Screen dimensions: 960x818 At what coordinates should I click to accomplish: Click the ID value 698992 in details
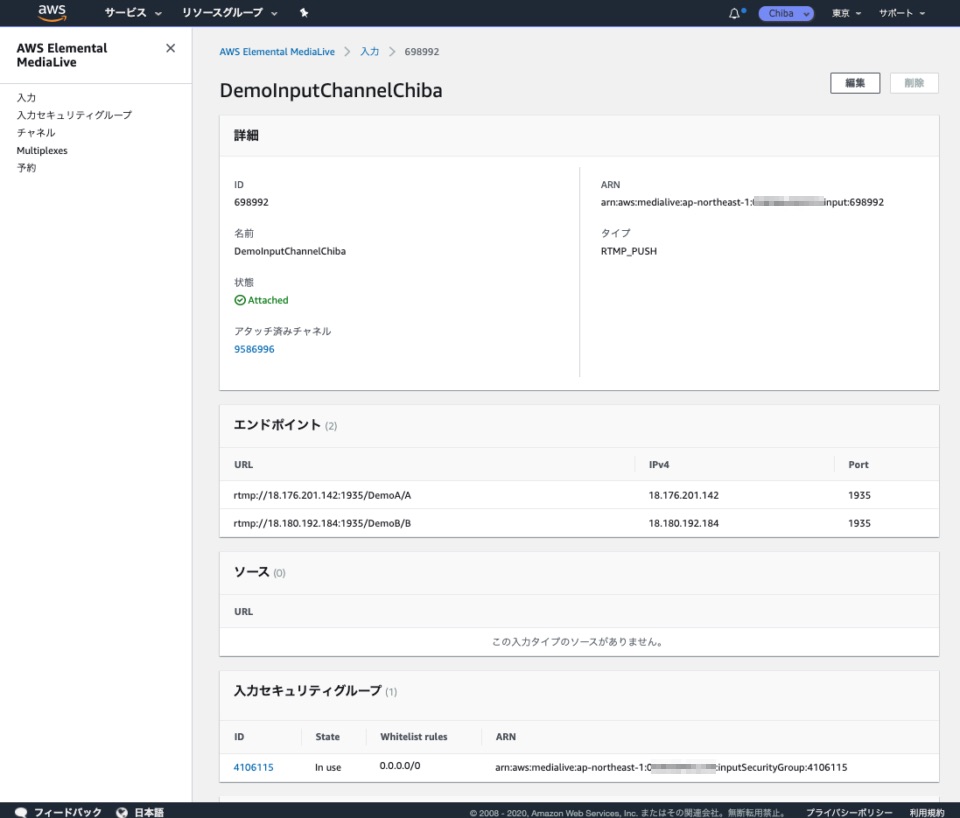coord(251,202)
